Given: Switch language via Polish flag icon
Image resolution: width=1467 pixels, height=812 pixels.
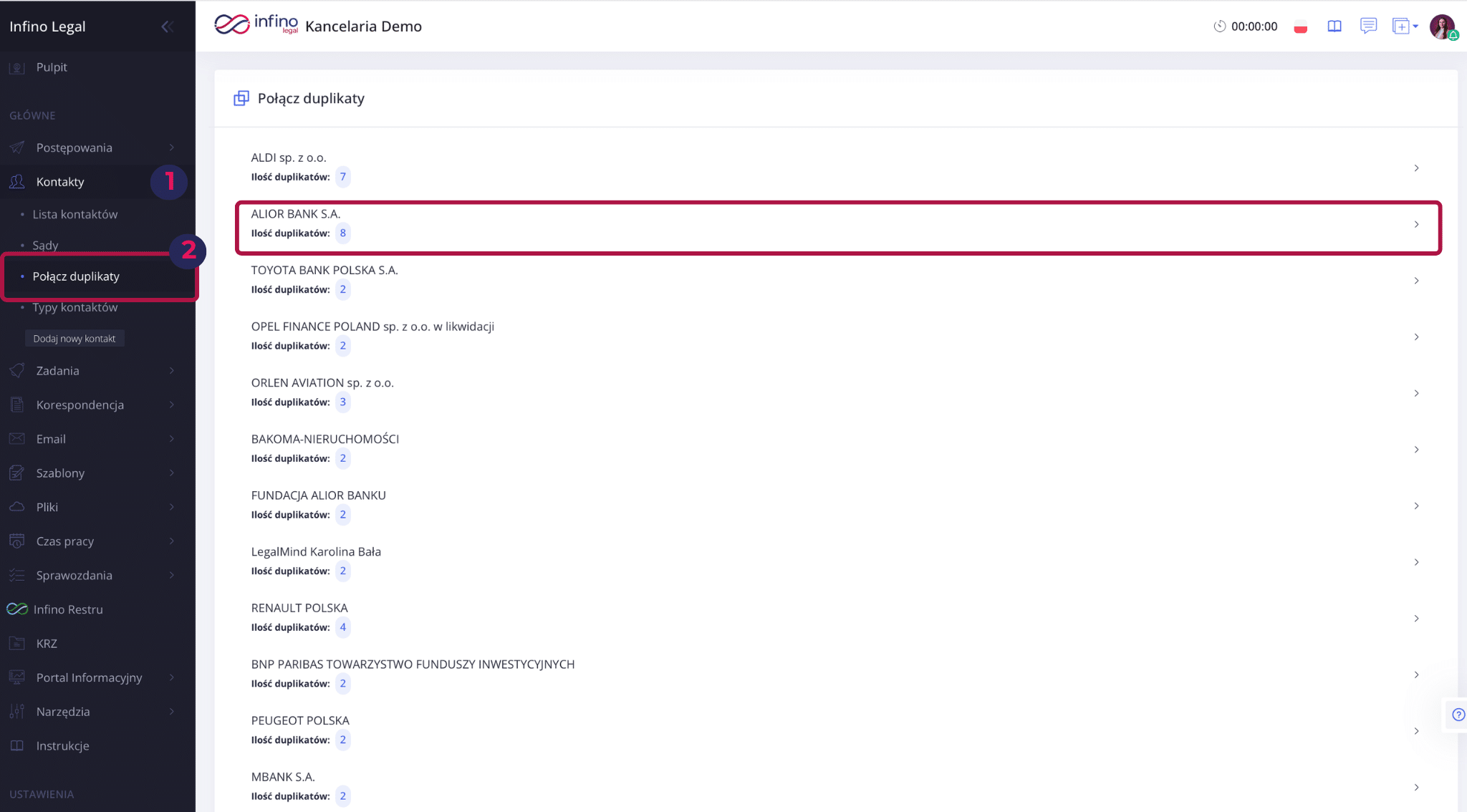Looking at the screenshot, I should 1301,26.
